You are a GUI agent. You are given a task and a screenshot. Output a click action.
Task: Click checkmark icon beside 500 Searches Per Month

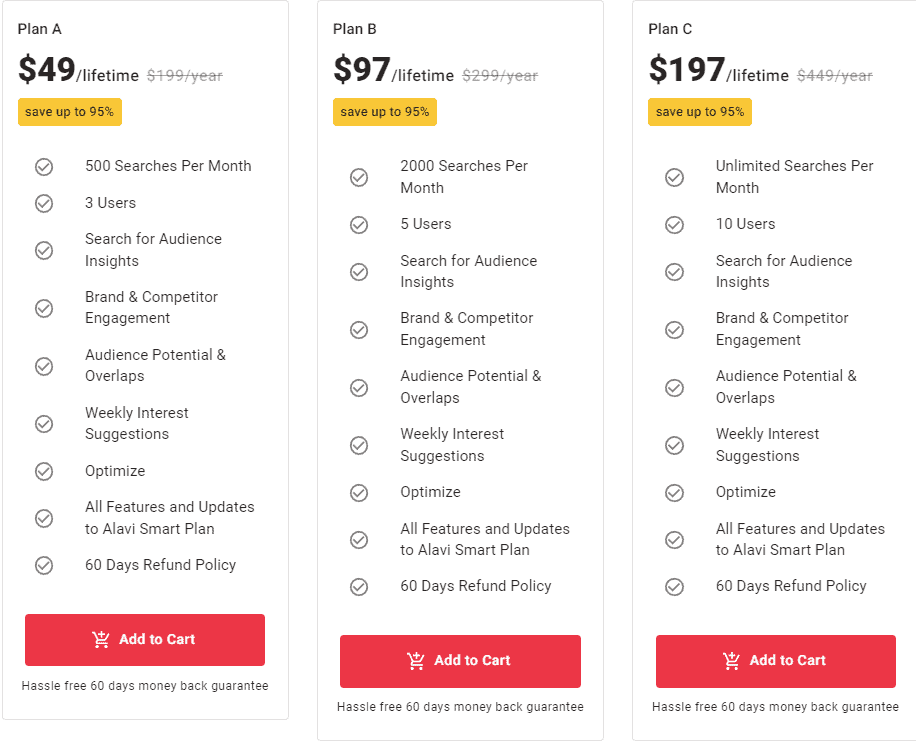pyautogui.click(x=44, y=167)
